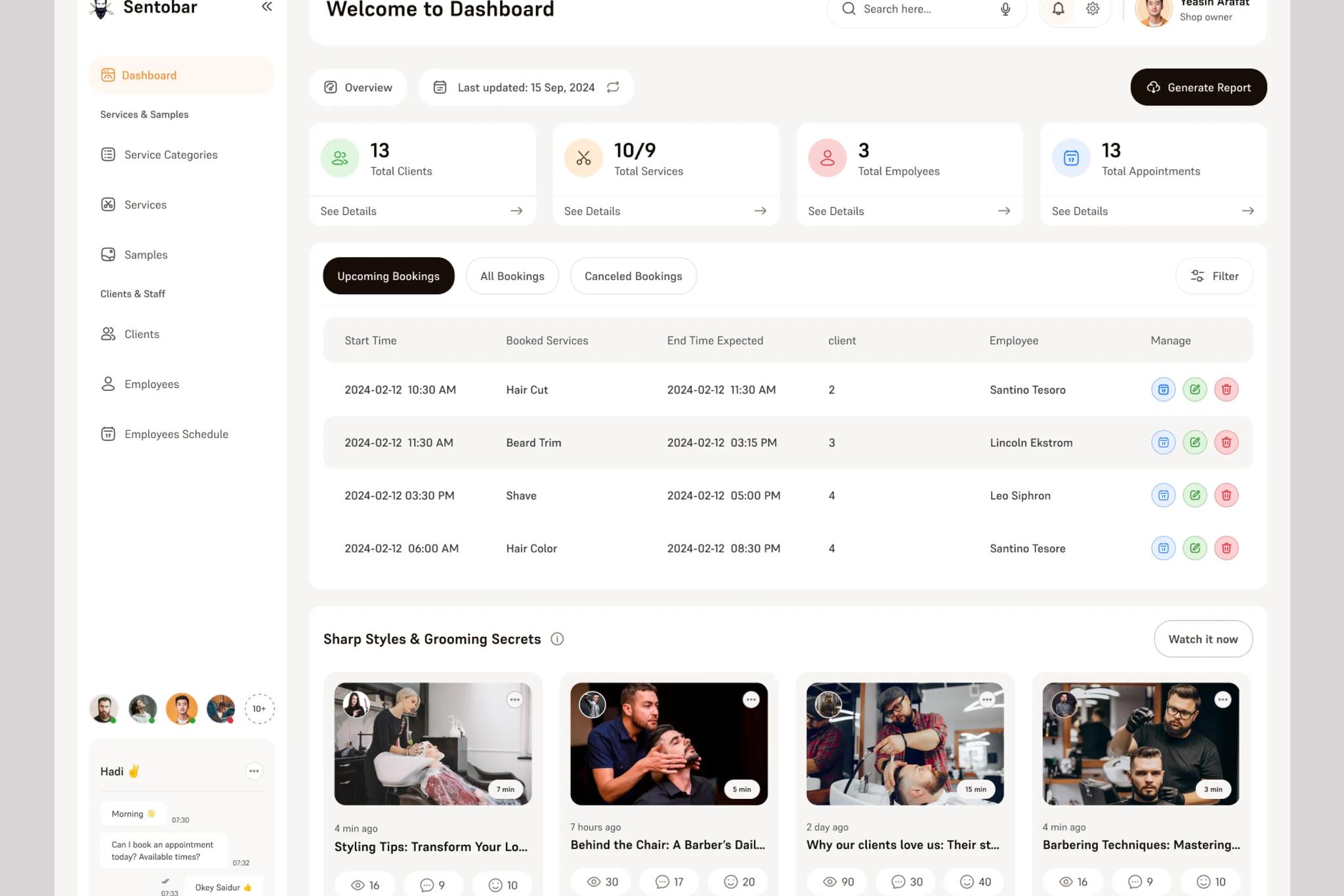The height and width of the screenshot is (896, 1344).
Task: Play the Barbering Techniques video thumbnail
Action: (1141, 744)
